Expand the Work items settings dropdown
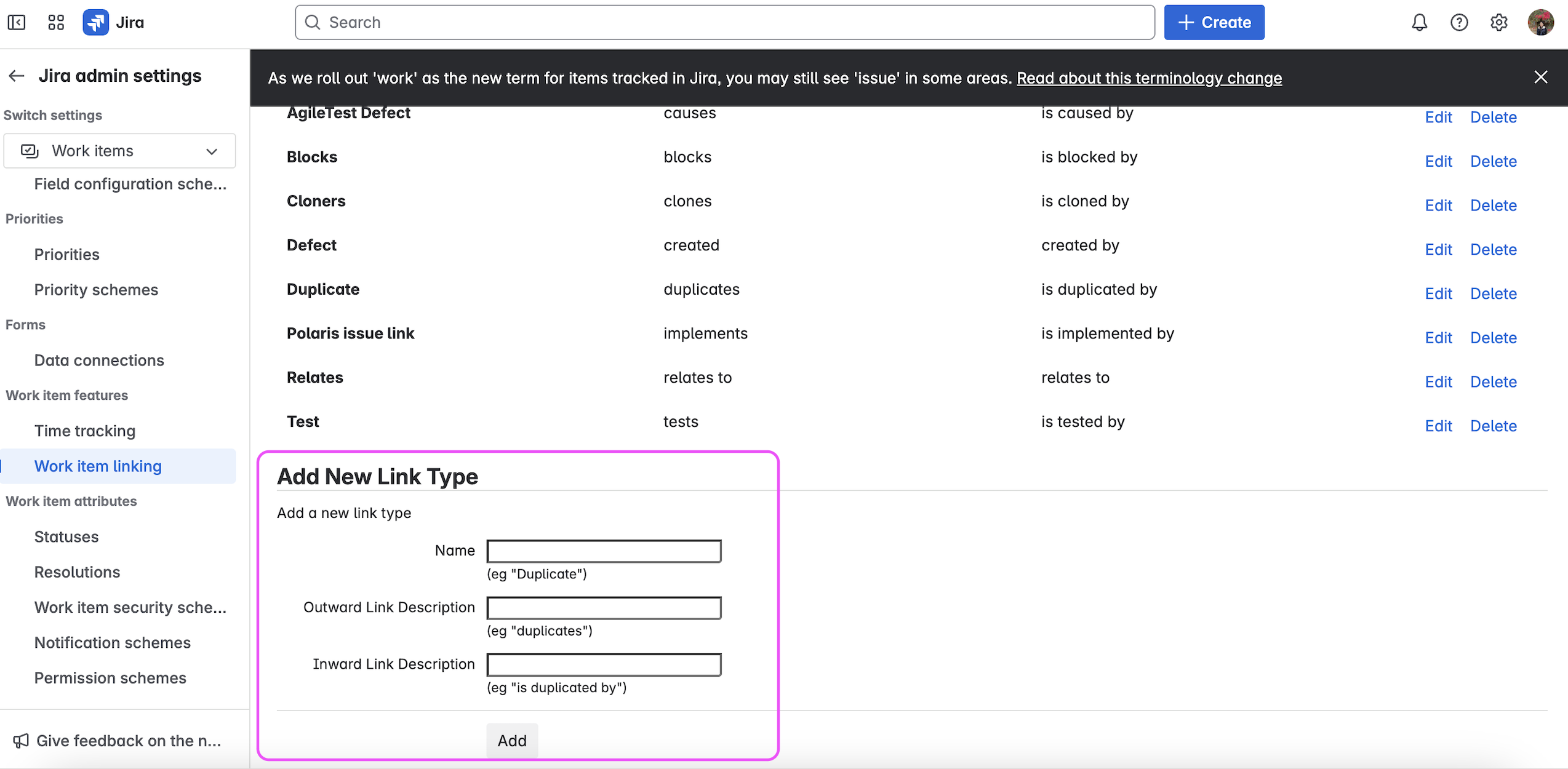The width and height of the screenshot is (1568, 769). [119, 151]
